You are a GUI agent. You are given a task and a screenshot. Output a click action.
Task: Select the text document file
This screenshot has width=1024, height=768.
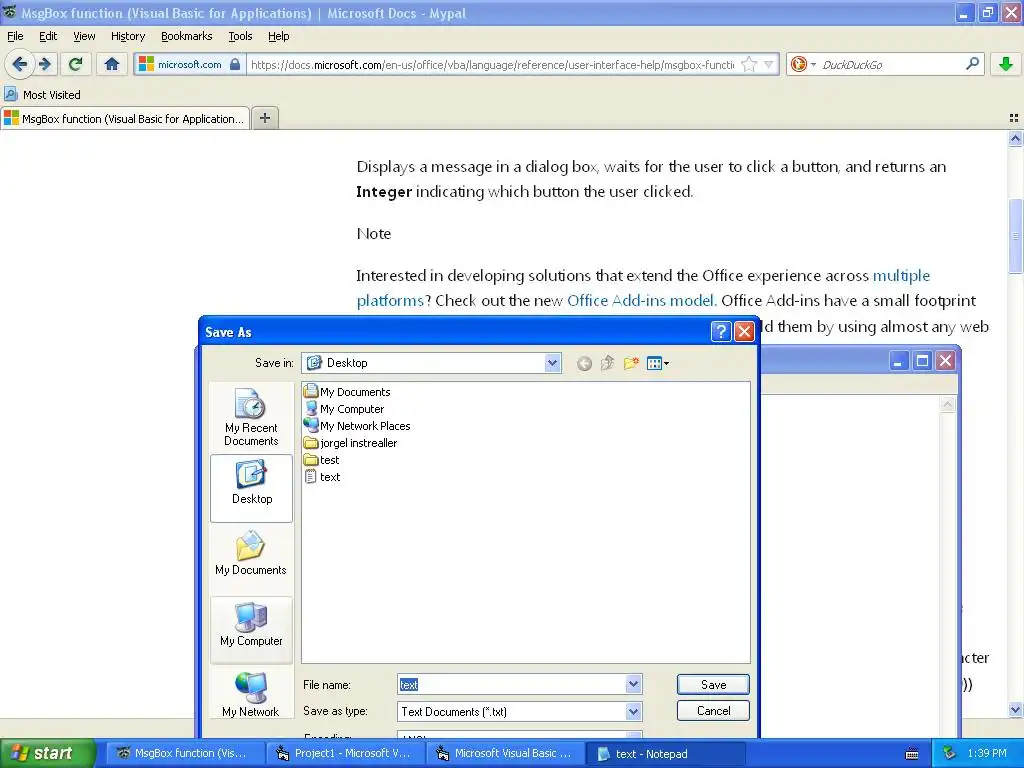point(323,477)
